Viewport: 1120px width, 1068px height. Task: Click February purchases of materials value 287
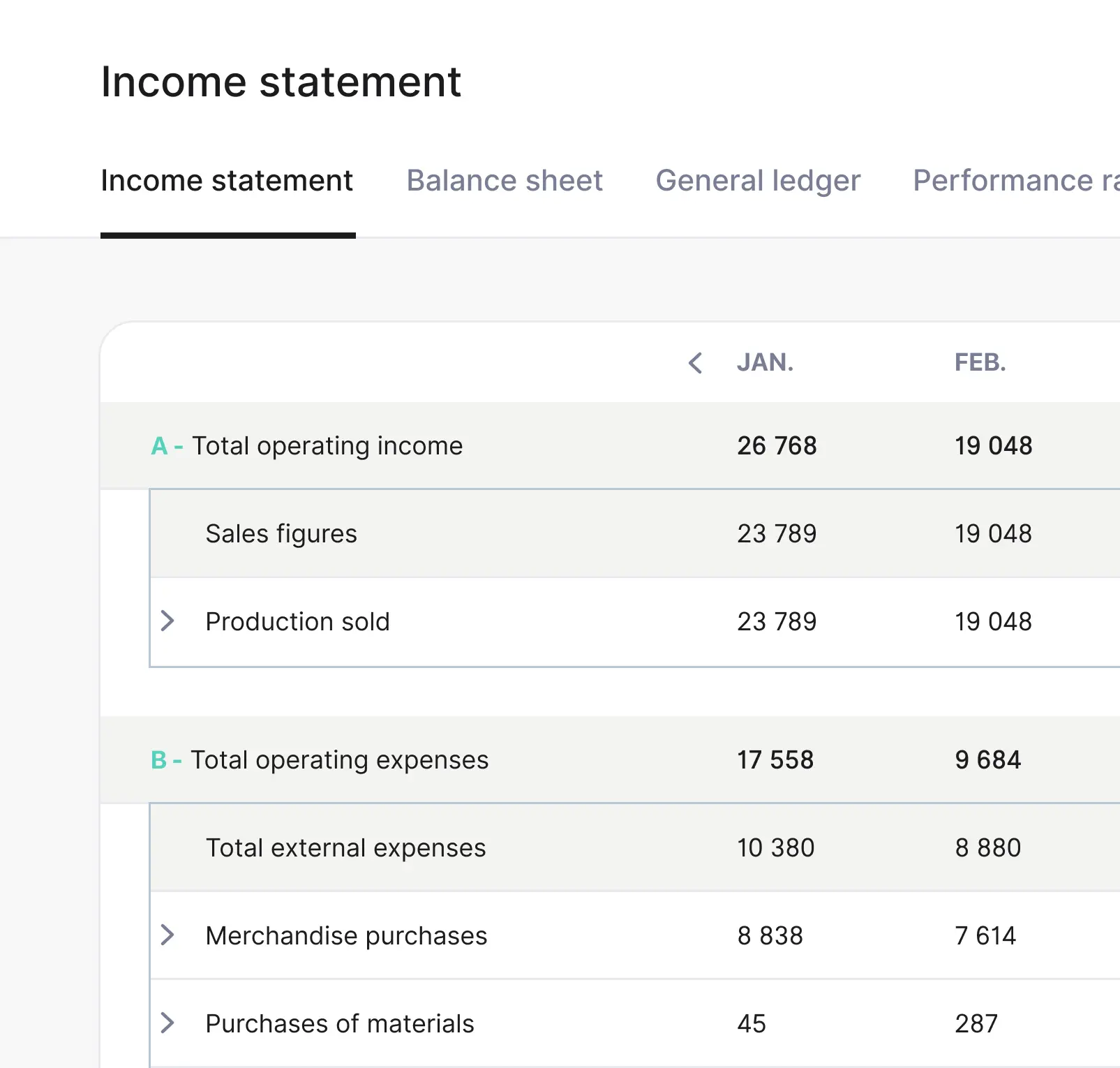(976, 1024)
